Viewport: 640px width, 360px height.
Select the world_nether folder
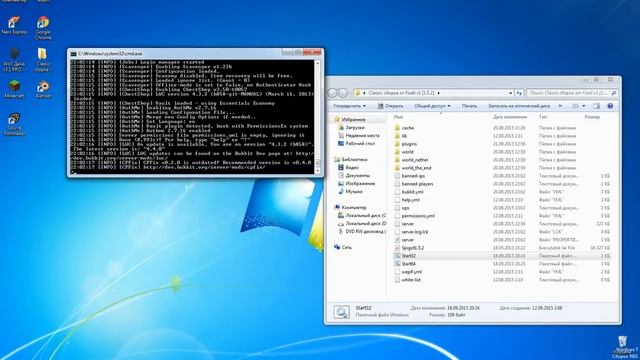[x=411, y=160]
